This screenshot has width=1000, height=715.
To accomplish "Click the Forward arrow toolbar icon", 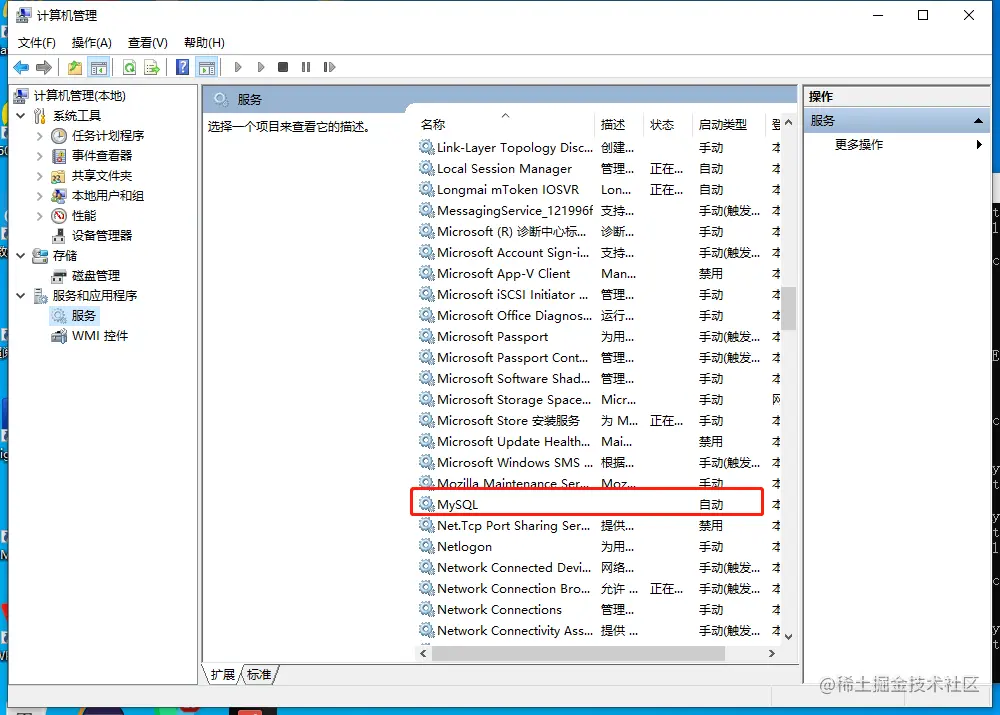I will 44,67.
